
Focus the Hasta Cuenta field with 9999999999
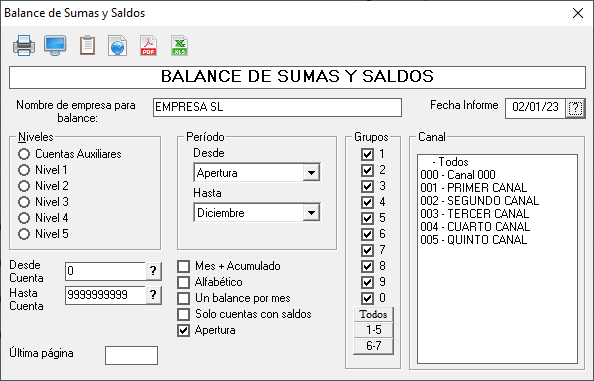(106, 295)
